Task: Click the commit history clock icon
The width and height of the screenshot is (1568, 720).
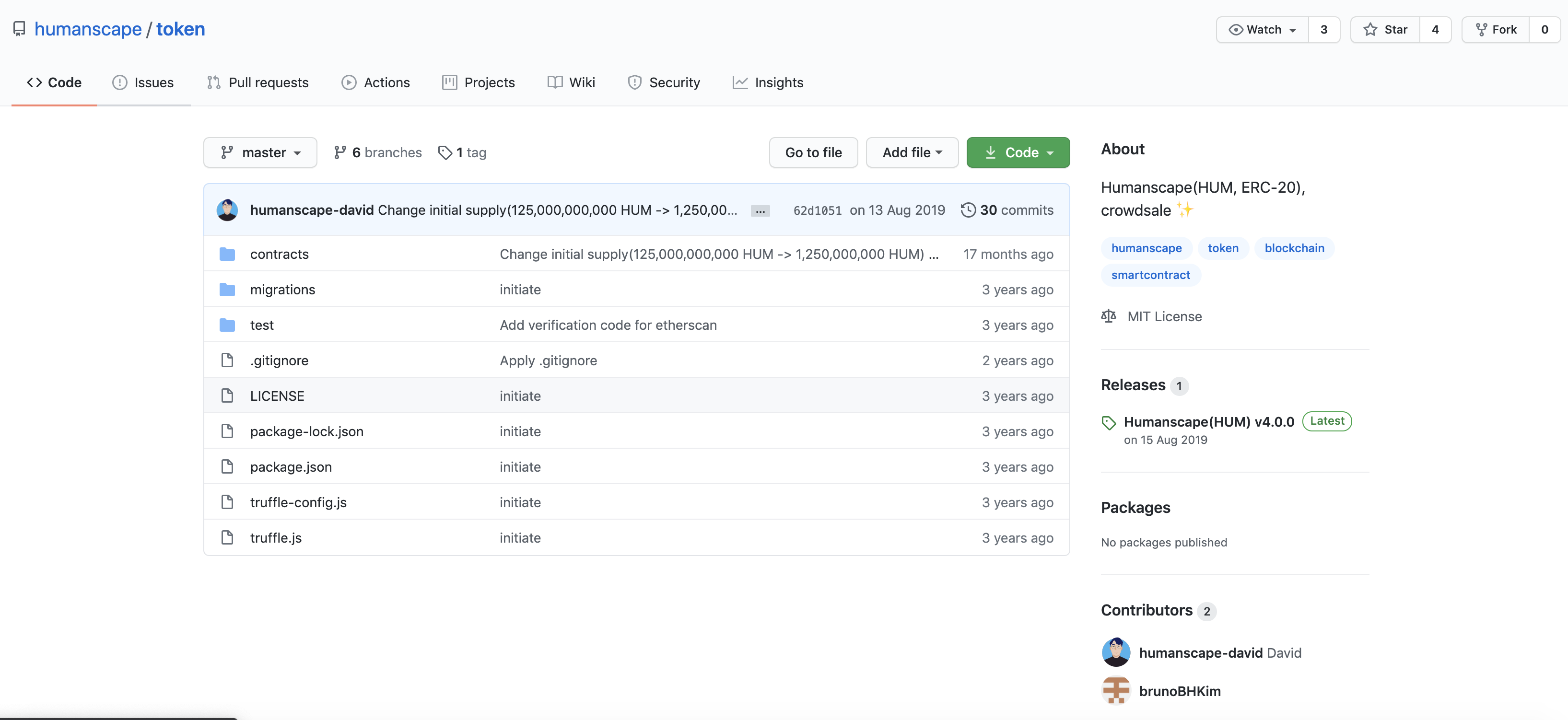Action: click(x=968, y=210)
